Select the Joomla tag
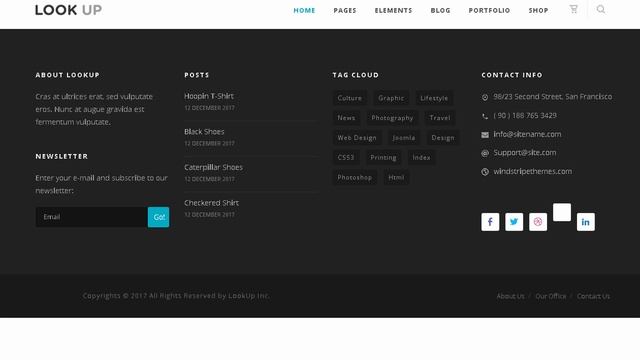 (404, 138)
